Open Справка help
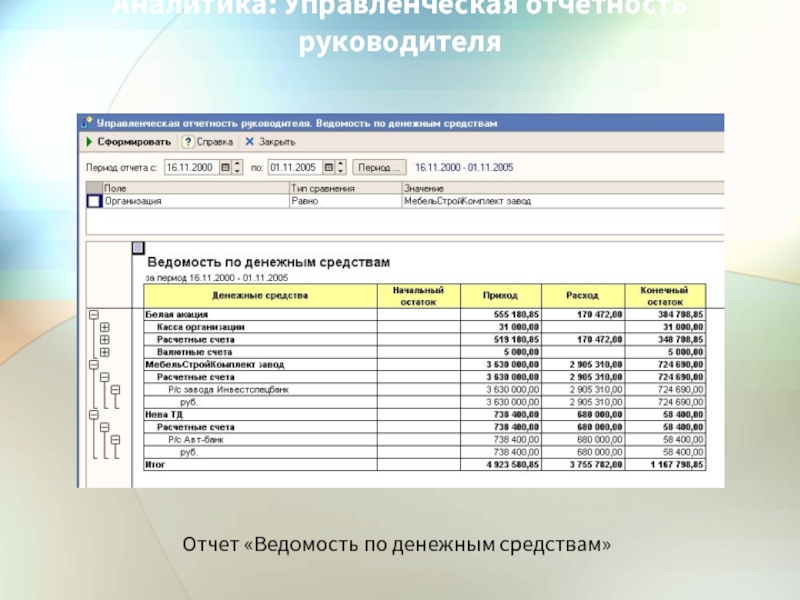This screenshot has width=800, height=600. (x=208, y=142)
